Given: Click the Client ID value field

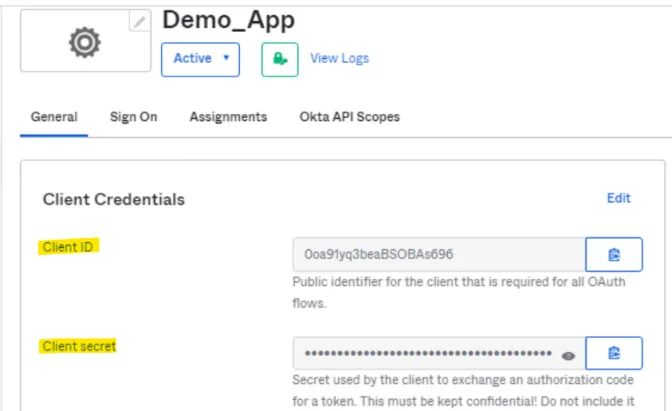Looking at the screenshot, I should tap(439, 254).
